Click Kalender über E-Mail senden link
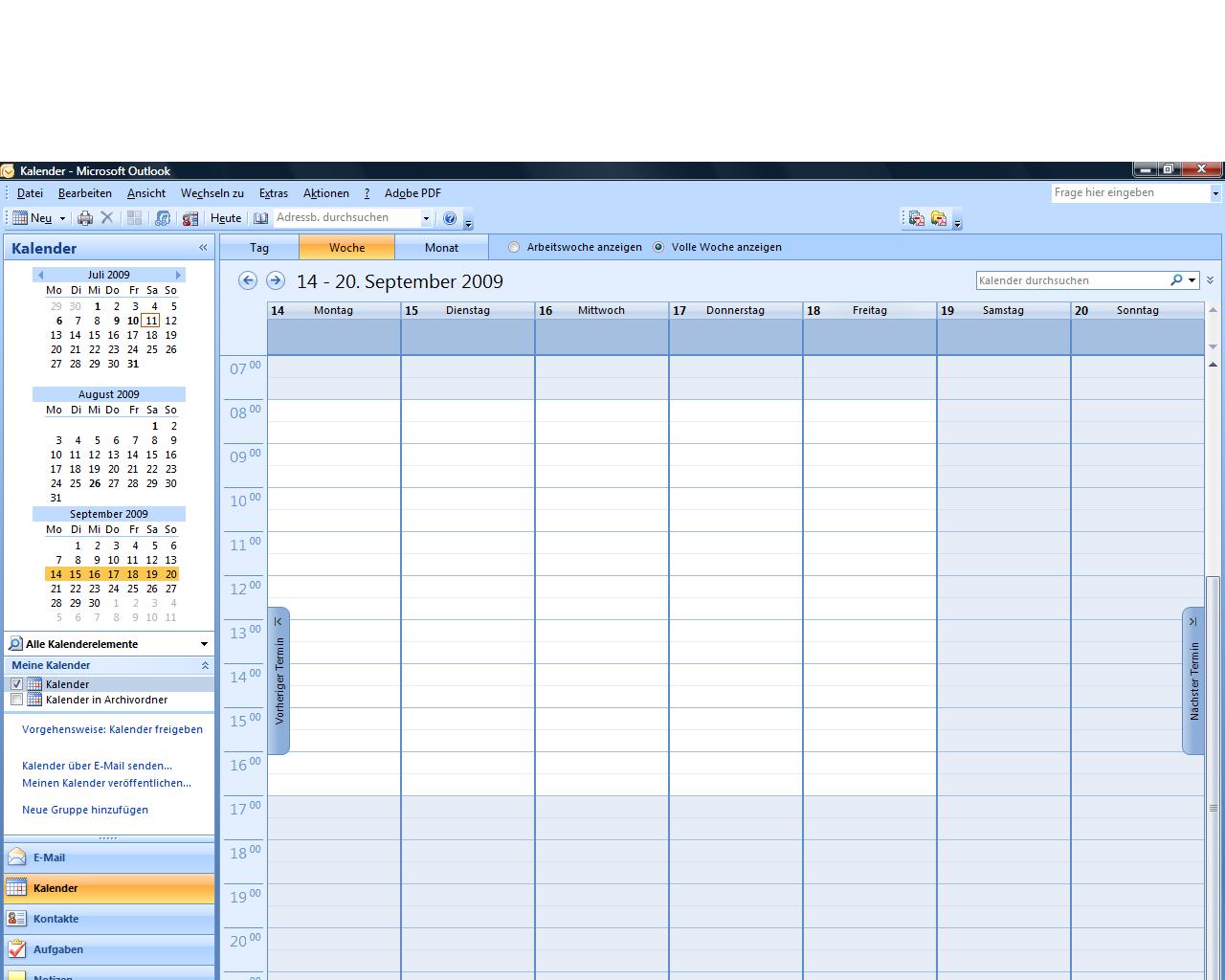Screen dimensions: 1225x980 97,766
